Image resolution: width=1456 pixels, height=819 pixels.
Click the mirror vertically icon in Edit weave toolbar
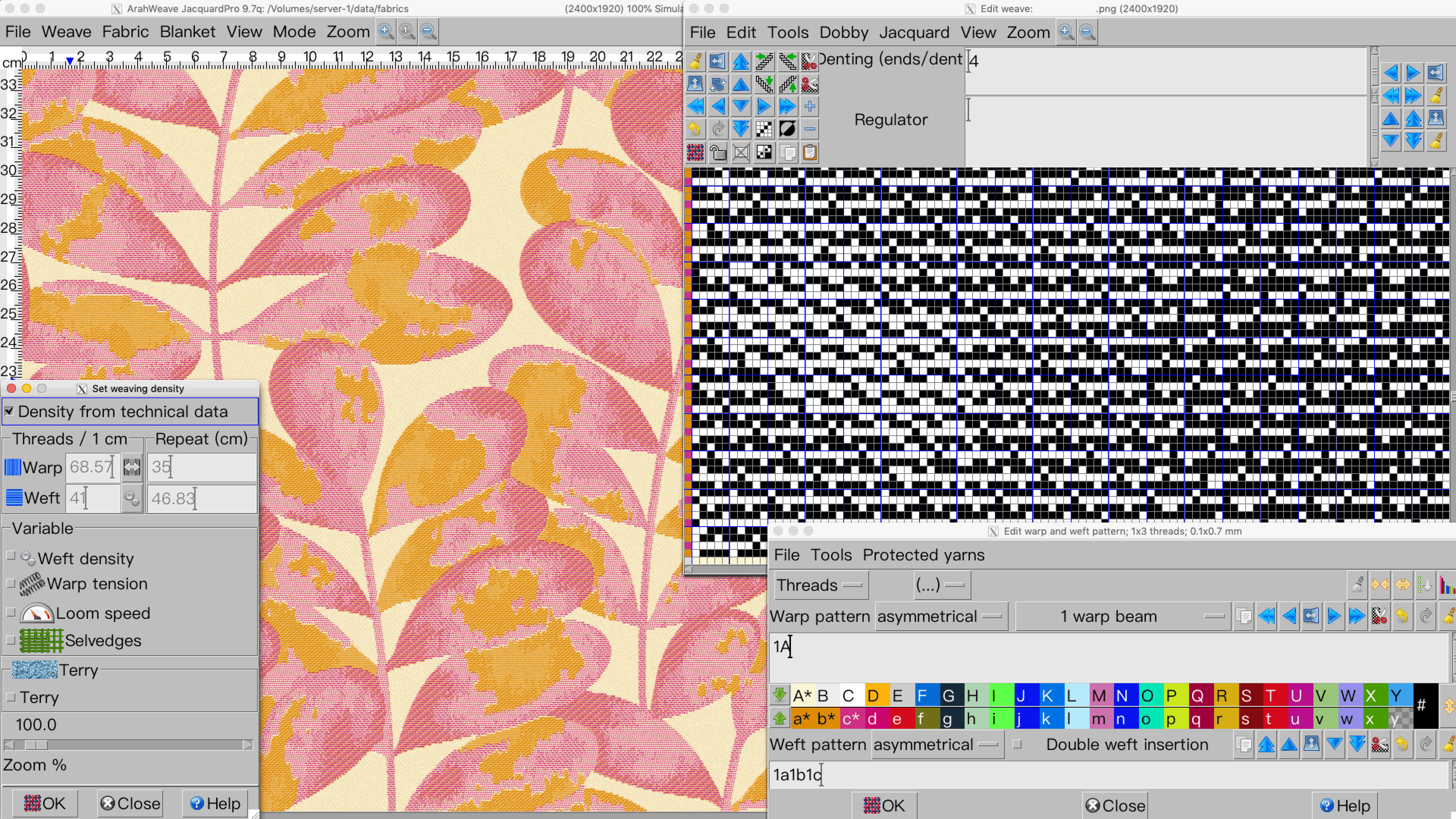click(x=695, y=84)
